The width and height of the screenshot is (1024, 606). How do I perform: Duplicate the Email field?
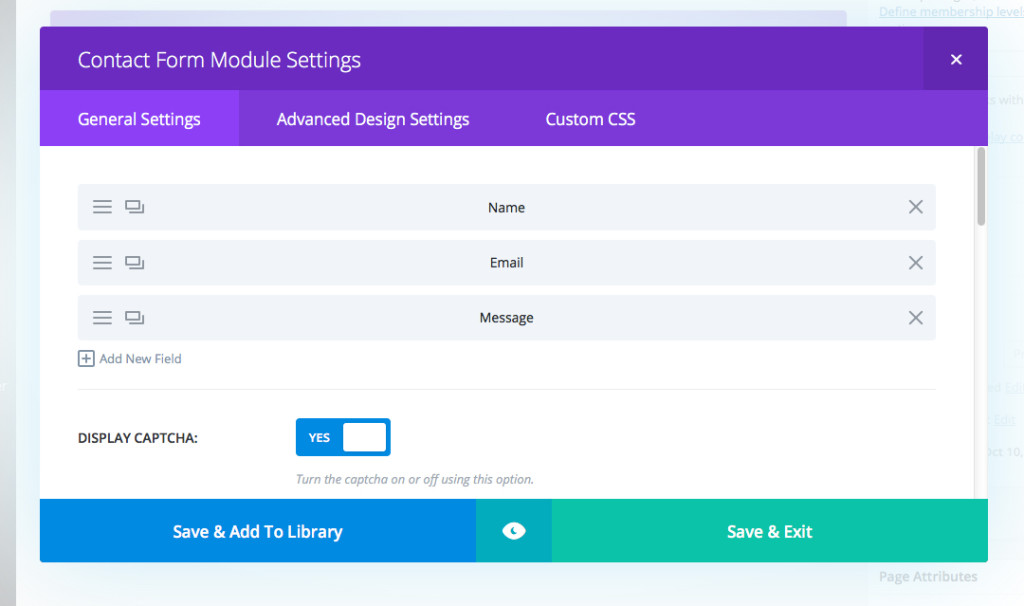[134, 262]
